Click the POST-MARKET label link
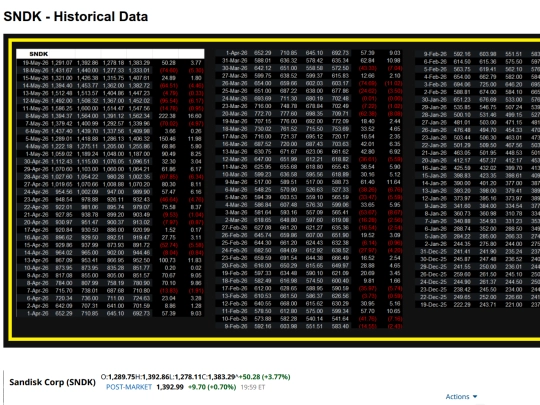 pos(129,387)
